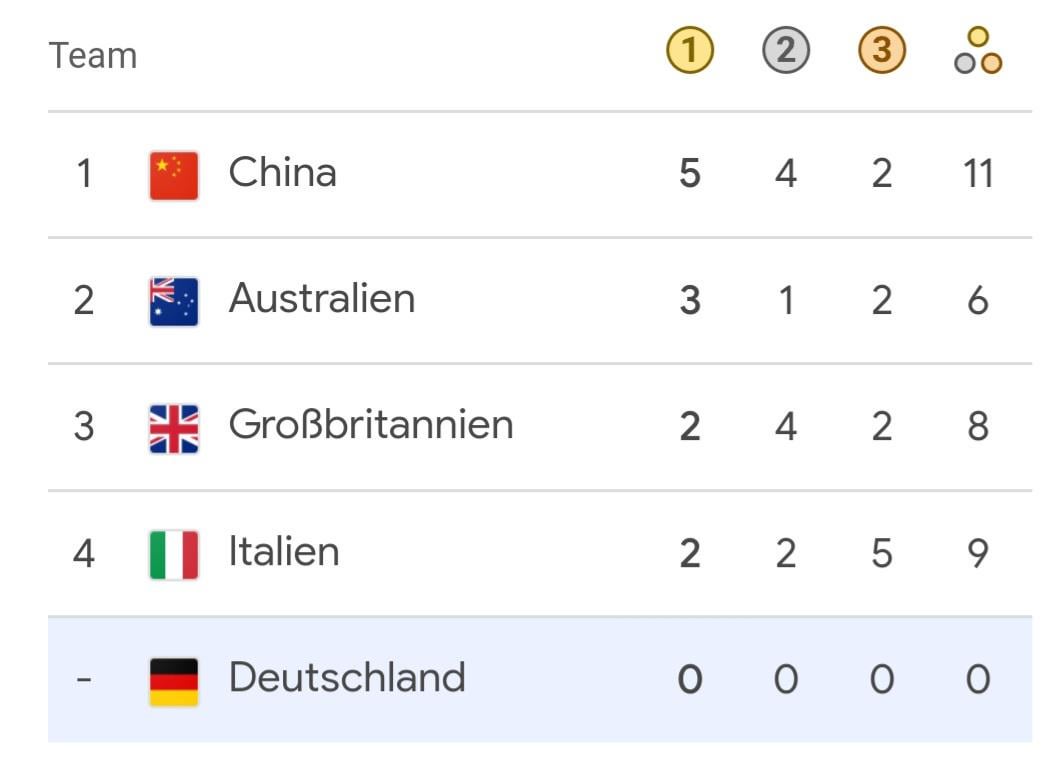This screenshot has height=776, width=1051.
Task: Select the Italien team name
Action: click(284, 552)
